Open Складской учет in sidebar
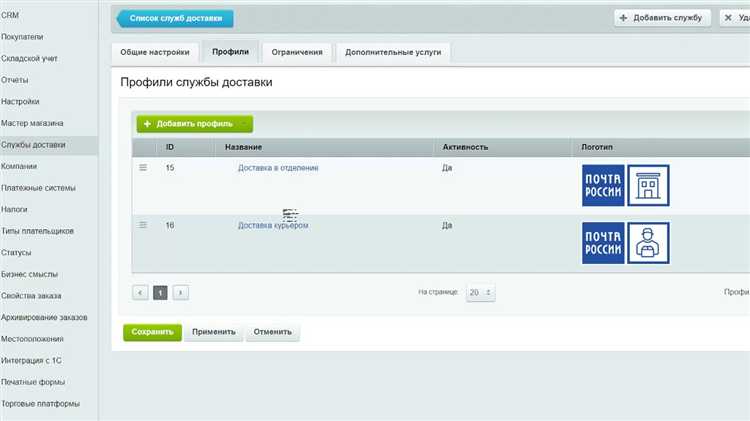750x421 pixels. [x=29, y=58]
